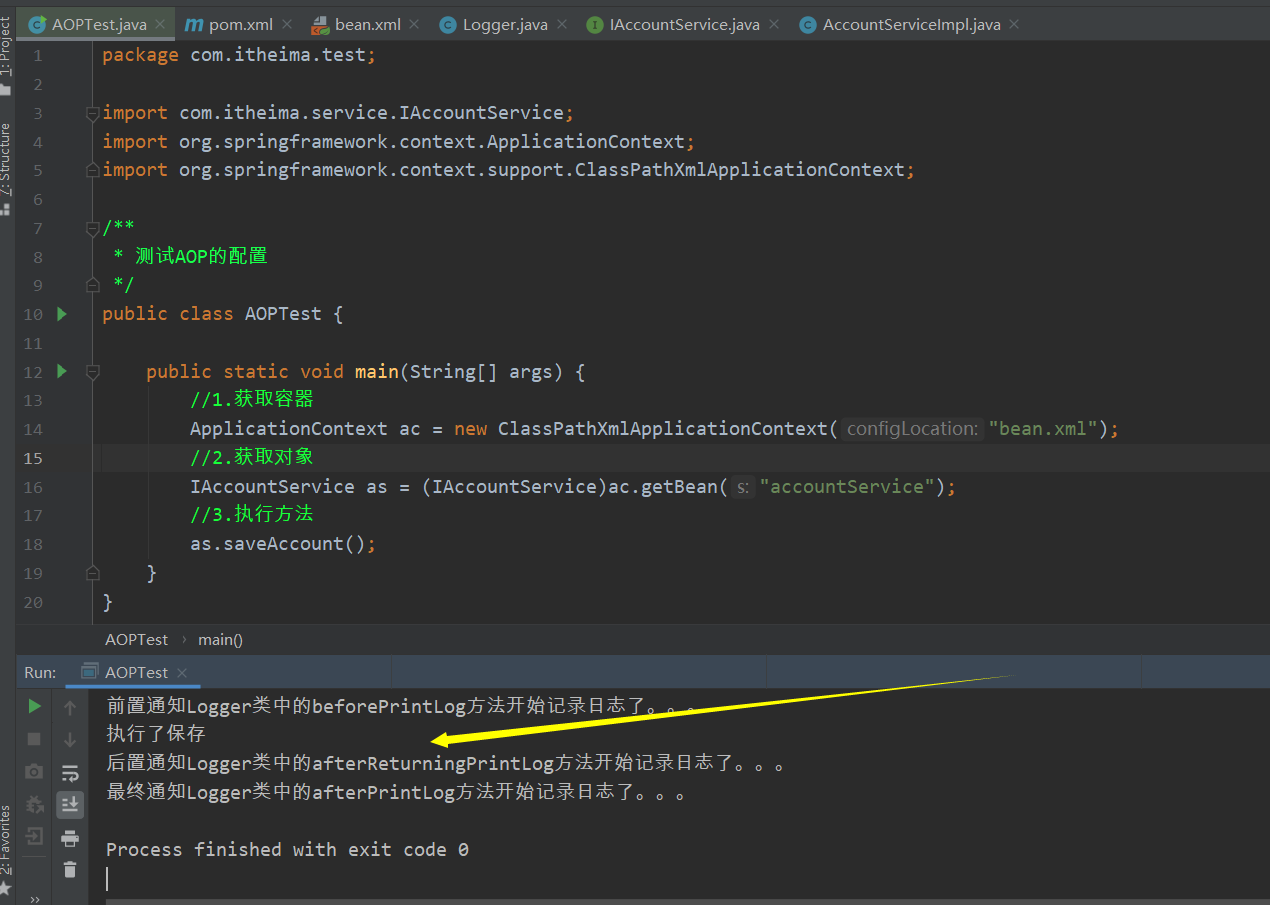Click console line with afterReturningPrintLog

[x=445, y=764]
